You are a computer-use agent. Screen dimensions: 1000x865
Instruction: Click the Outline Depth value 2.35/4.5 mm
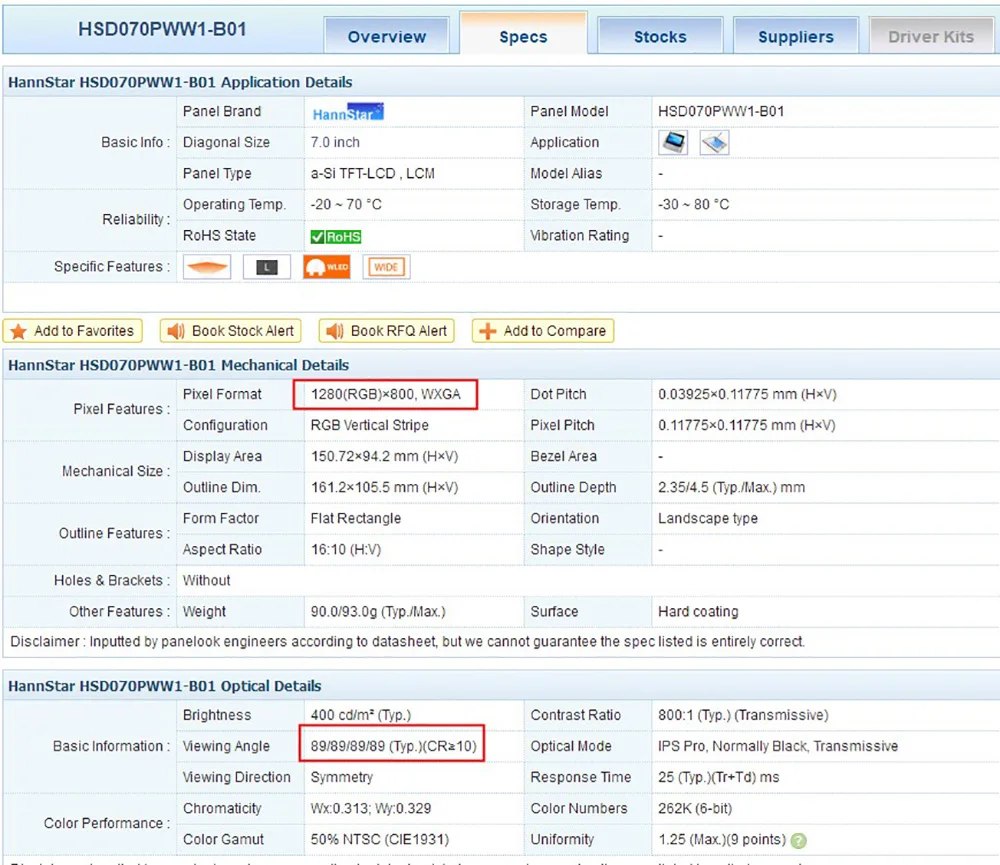pyautogui.click(x=731, y=487)
